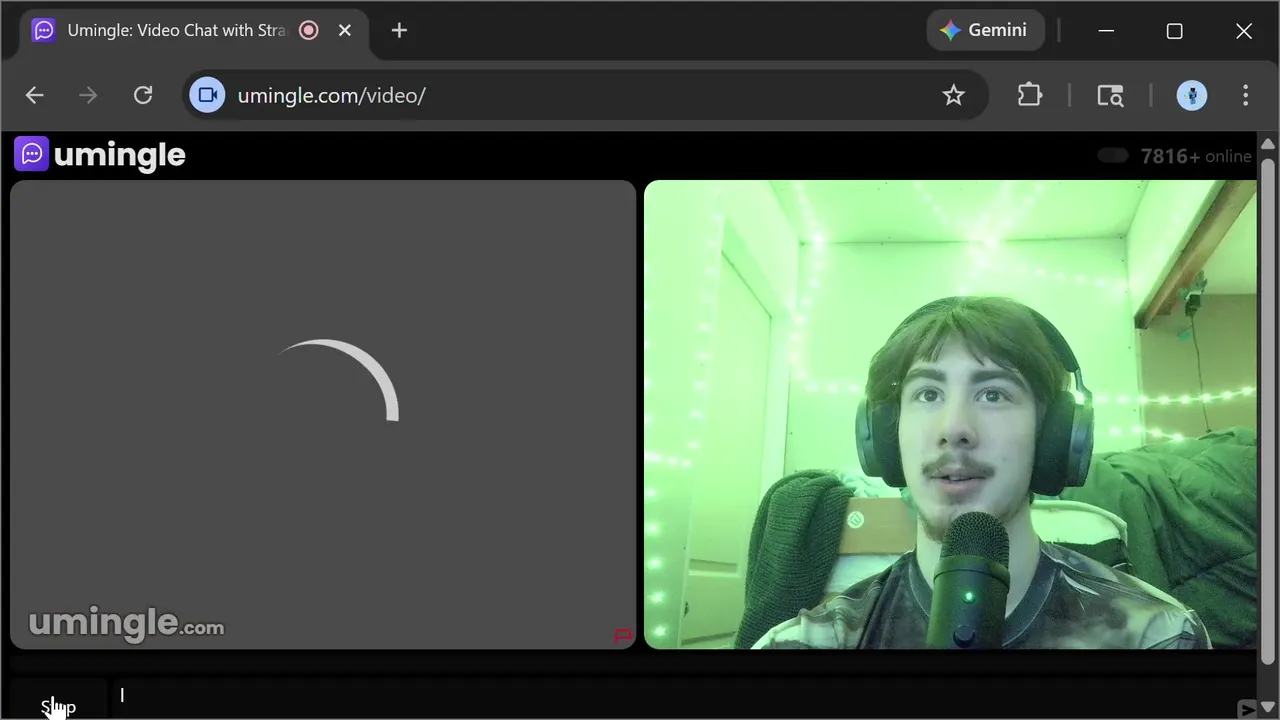Open the Gemini button

(x=985, y=30)
